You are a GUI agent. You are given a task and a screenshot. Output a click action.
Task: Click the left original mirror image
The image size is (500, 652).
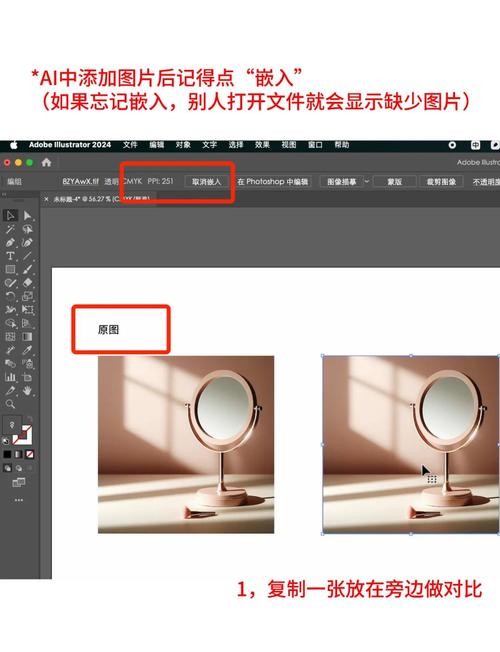pos(186,445)
